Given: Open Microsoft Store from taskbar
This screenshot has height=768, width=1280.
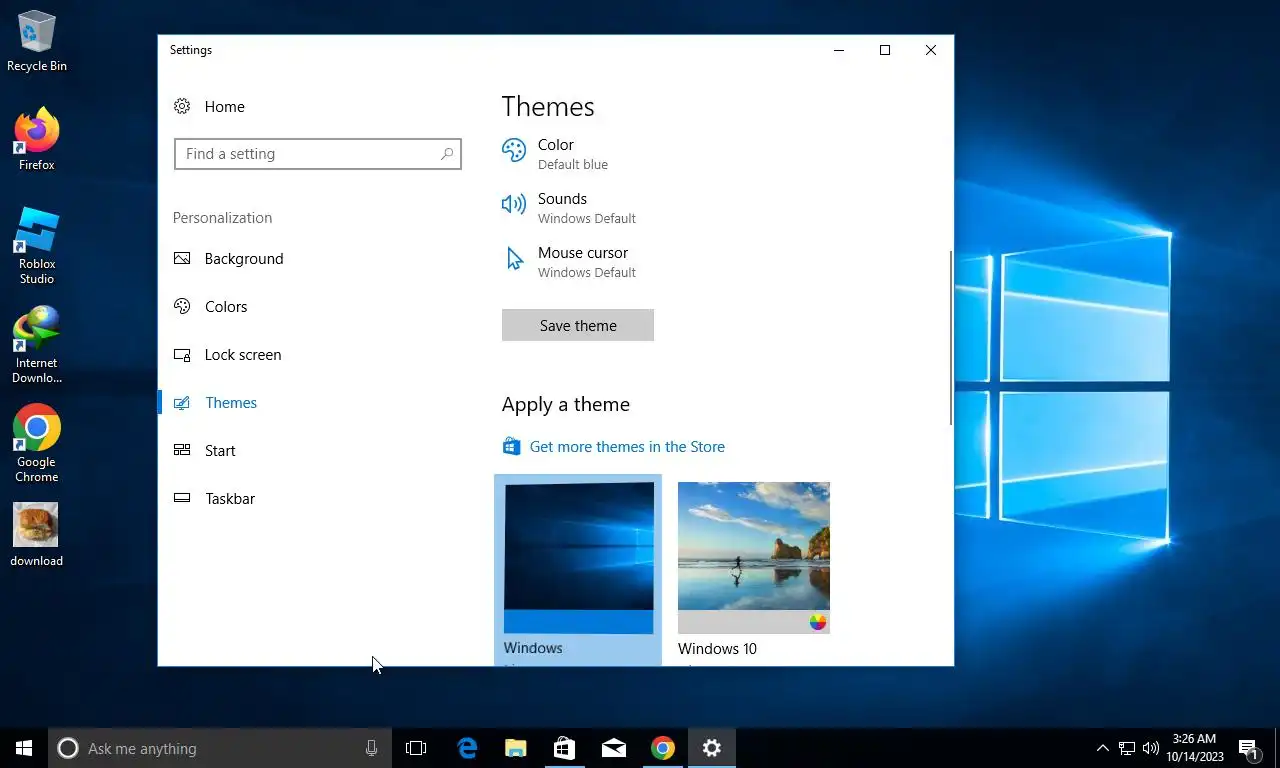Looking at the screenshot, I should pyautogui.click(x=564, y=748).
